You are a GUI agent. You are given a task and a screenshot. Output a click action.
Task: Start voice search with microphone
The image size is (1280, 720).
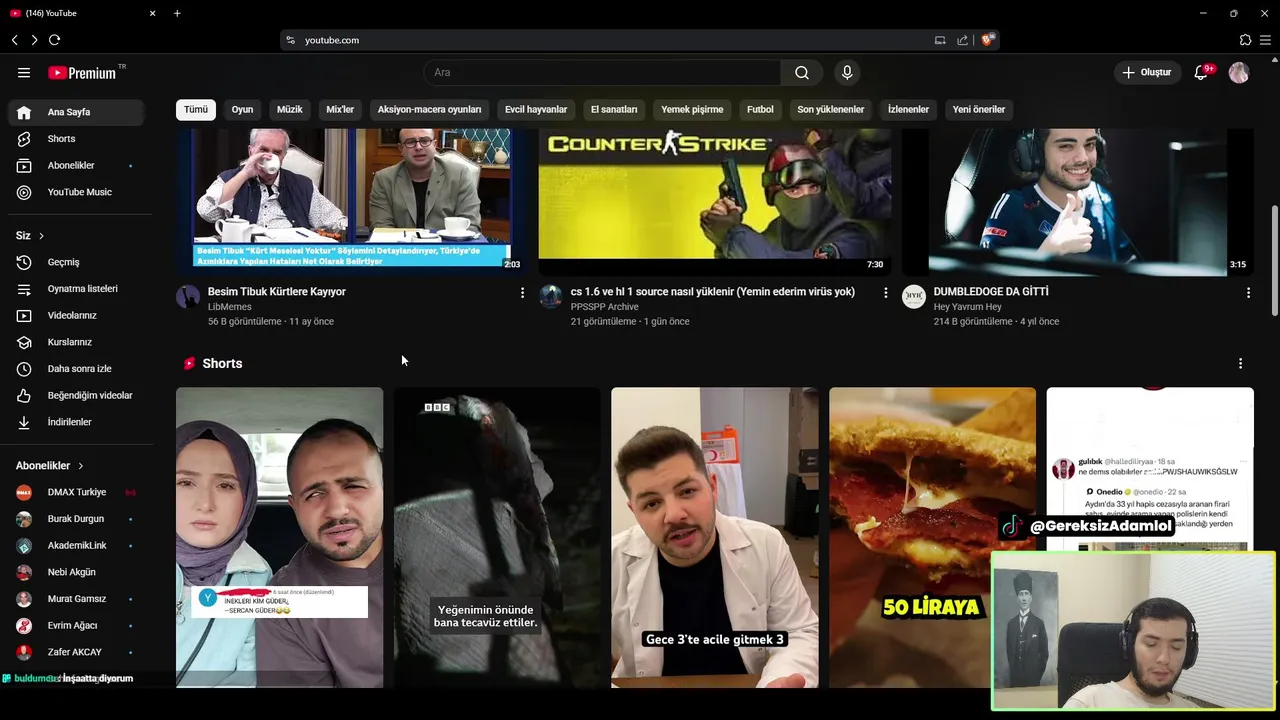[847, 72]
